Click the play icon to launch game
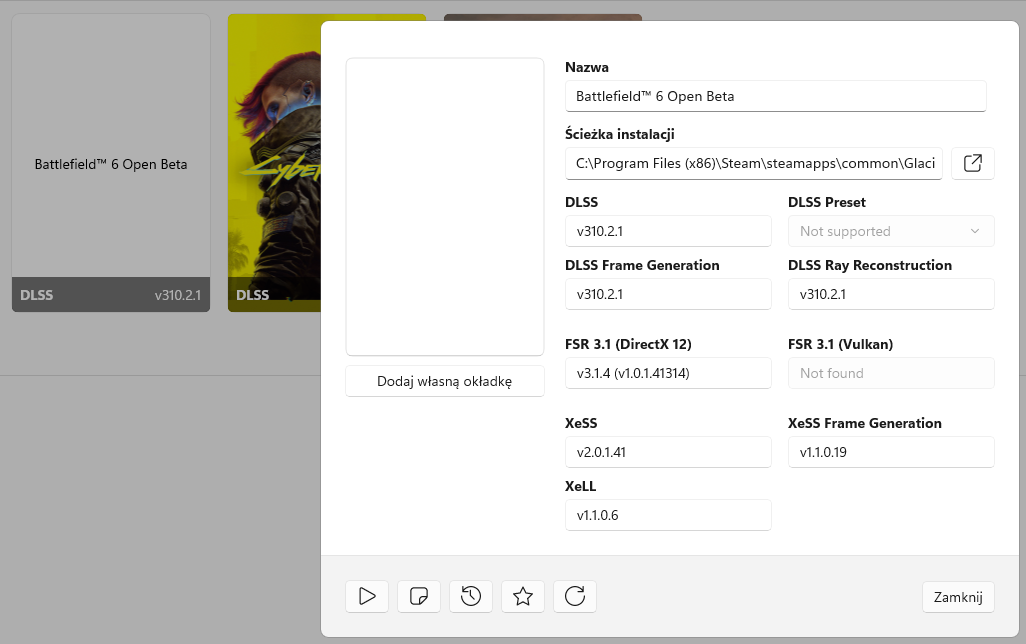Image resolution: width=1026 pixels, height=644 pixels. pos(367,597)
